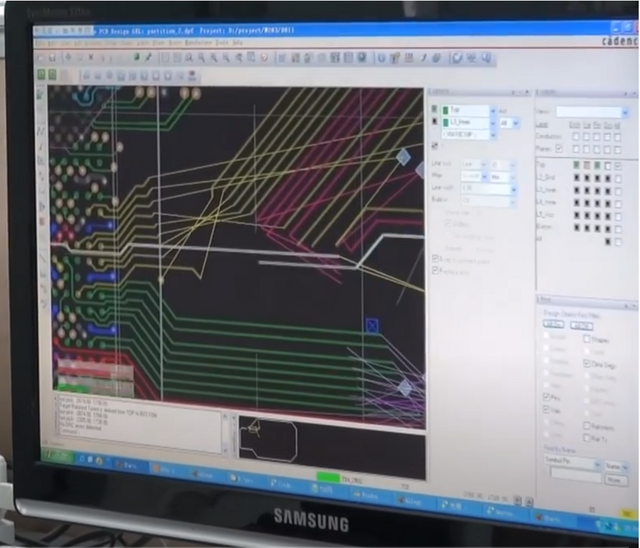Click the P button in the status bar
Image resolution: width=640 pixels, height=548 pixels.
click(x=518, y=501)
